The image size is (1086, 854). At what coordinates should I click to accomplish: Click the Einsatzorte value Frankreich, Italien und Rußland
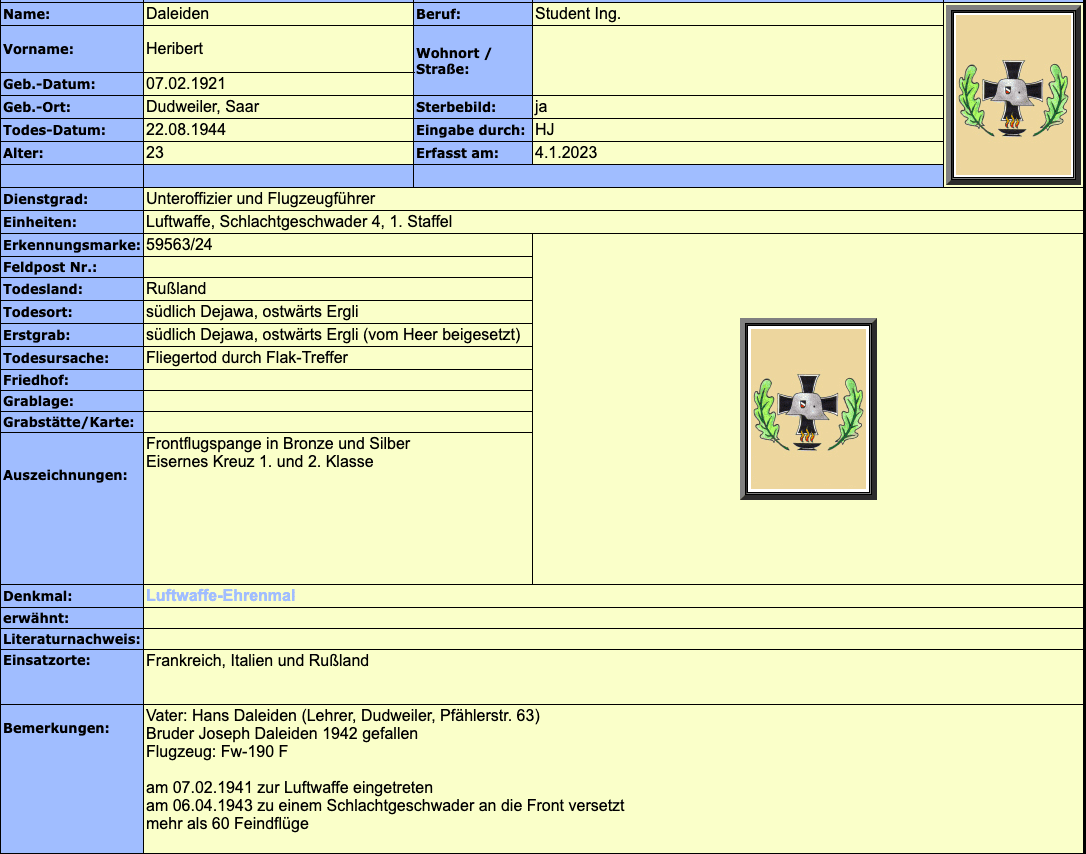[x=257, y=661]
